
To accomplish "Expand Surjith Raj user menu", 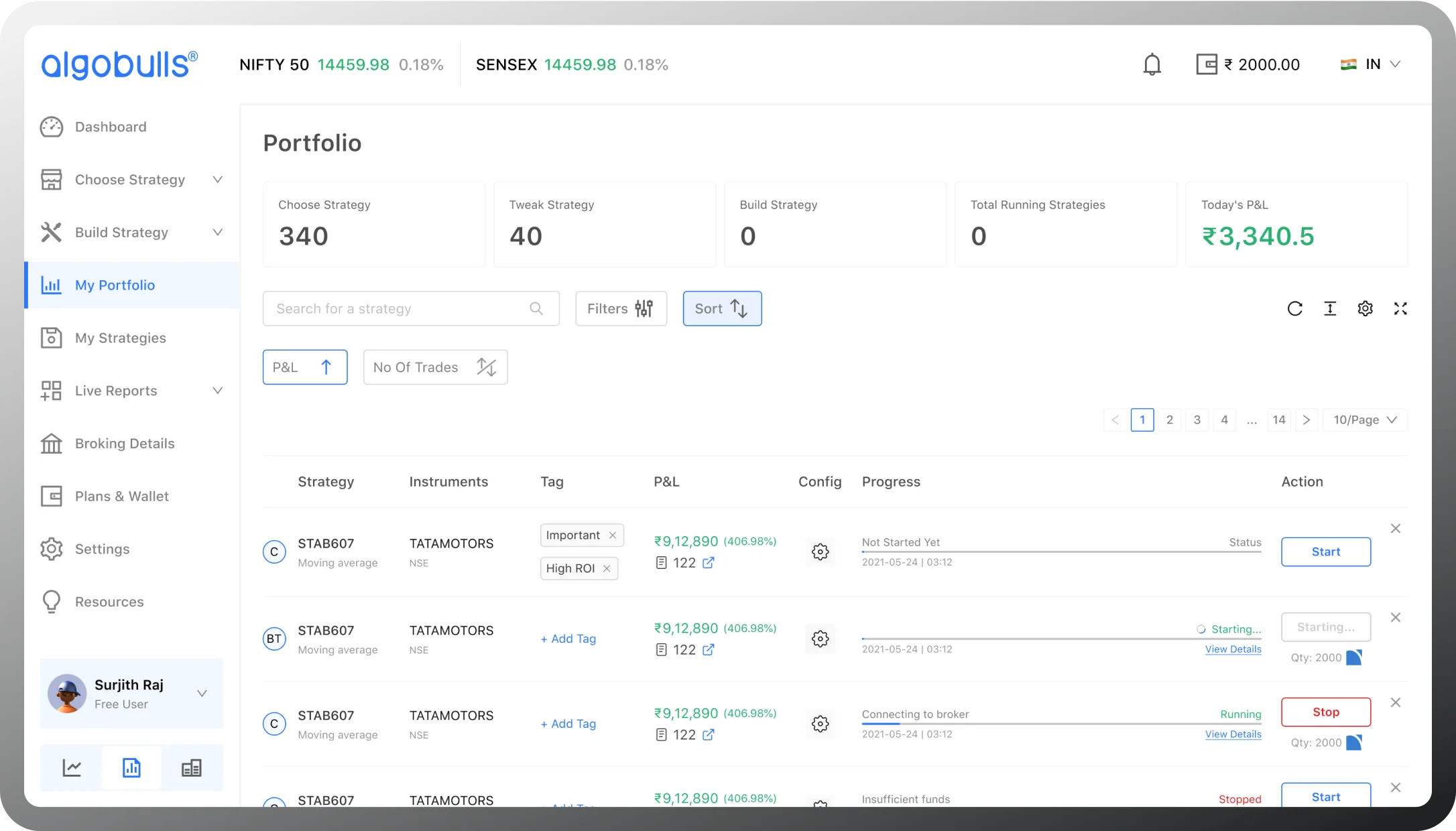I will [x=131, y=694].
